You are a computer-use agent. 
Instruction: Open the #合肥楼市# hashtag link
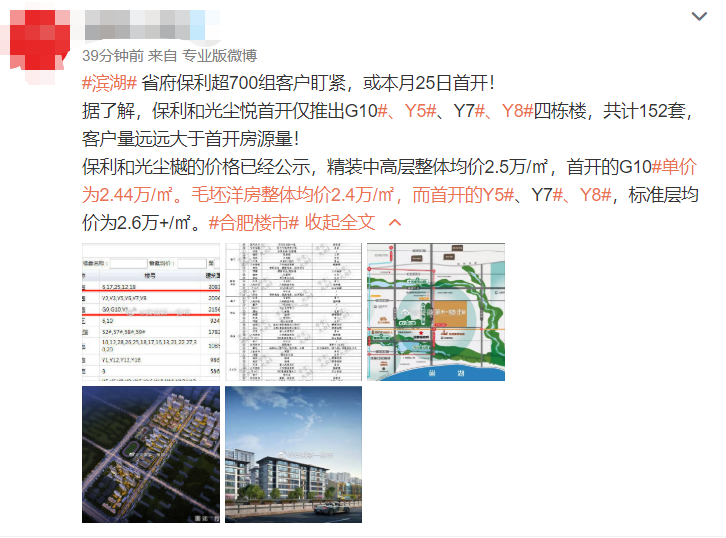pyautogui.click(x=253, y=223)
